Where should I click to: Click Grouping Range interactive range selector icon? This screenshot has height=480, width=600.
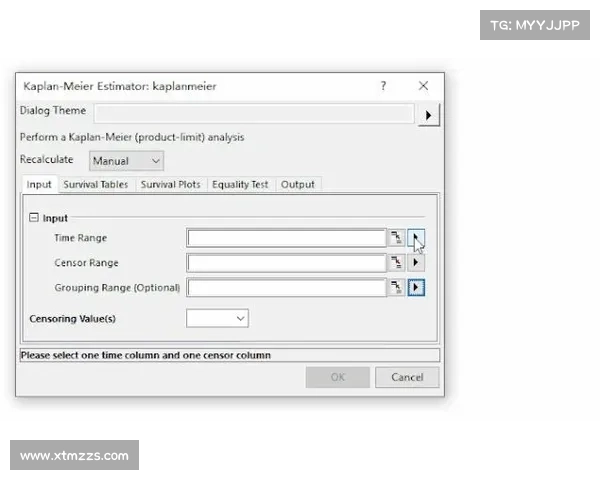tap(397, 288)
